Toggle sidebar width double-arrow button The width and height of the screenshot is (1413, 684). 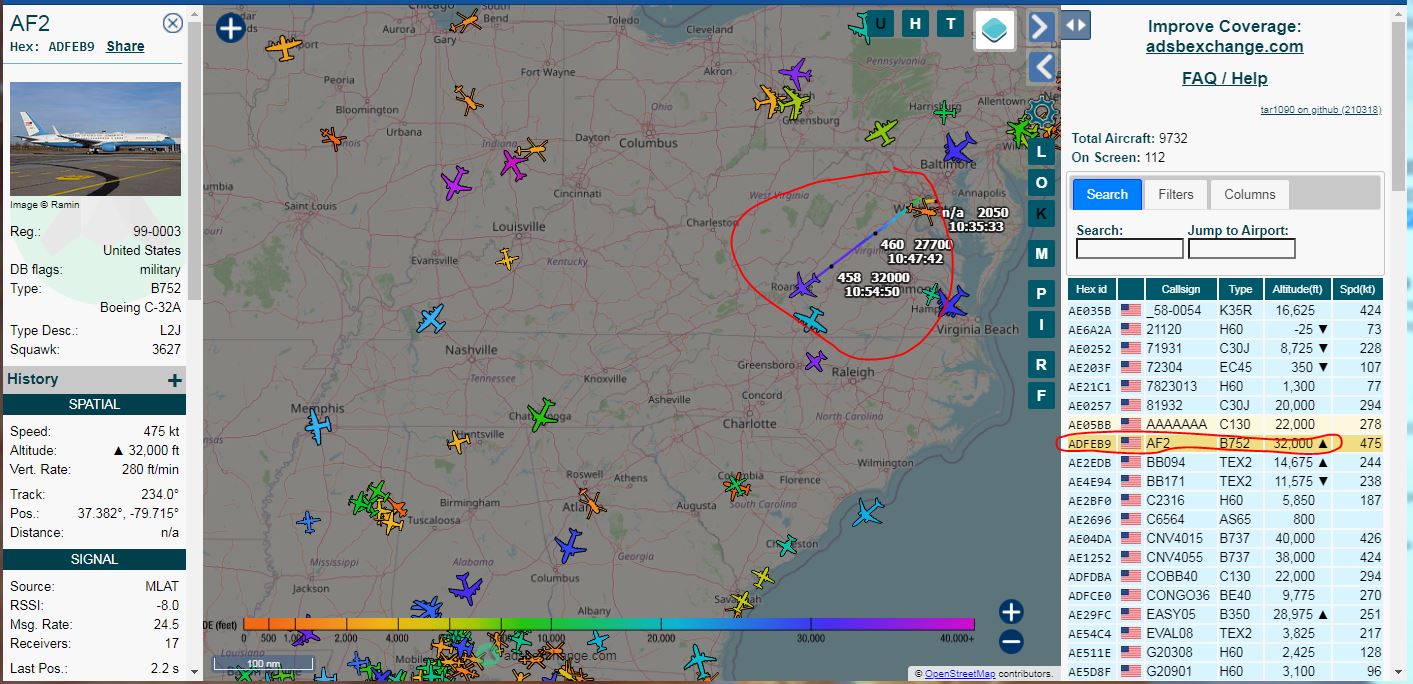(x=1076, y=26)
